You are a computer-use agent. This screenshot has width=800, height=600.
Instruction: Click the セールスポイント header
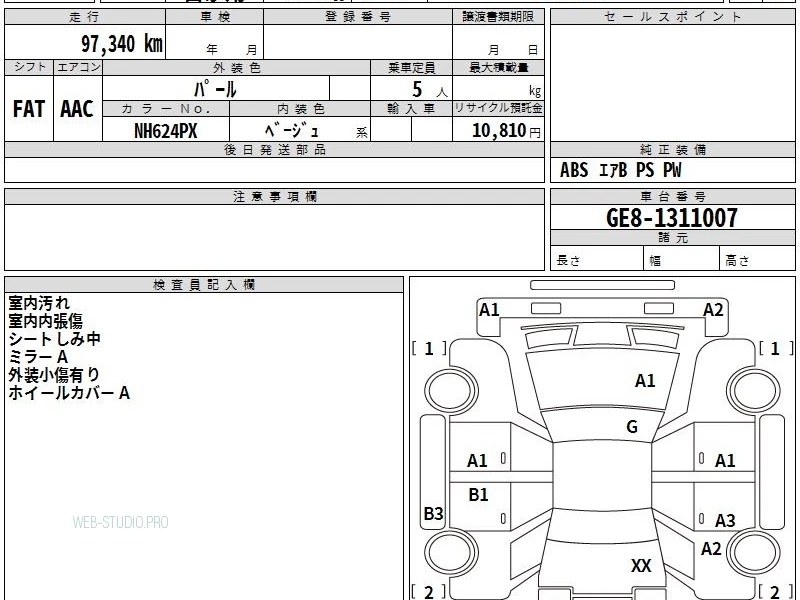point(672,17)
